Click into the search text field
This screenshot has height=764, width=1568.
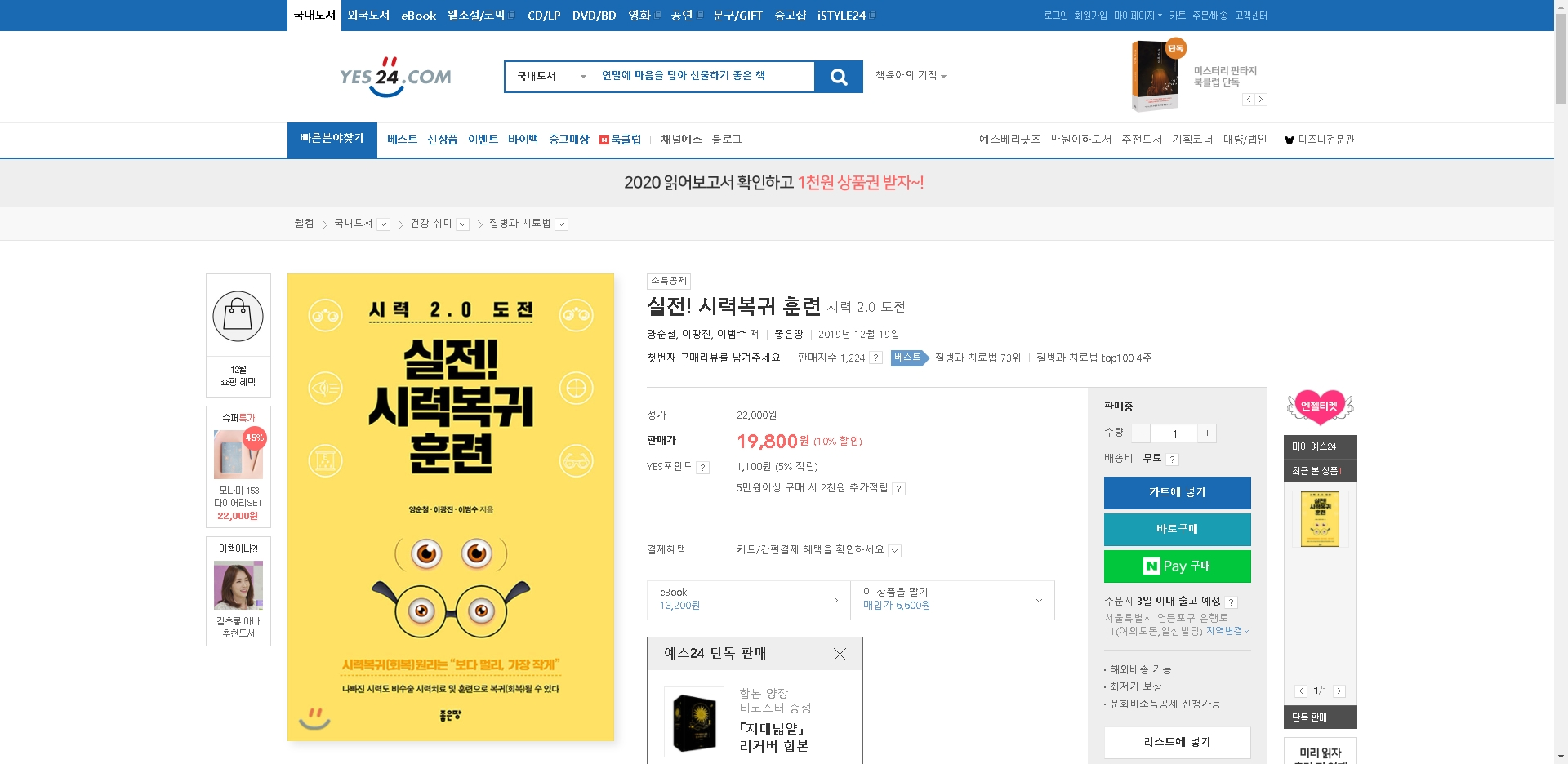coord(704,76)
